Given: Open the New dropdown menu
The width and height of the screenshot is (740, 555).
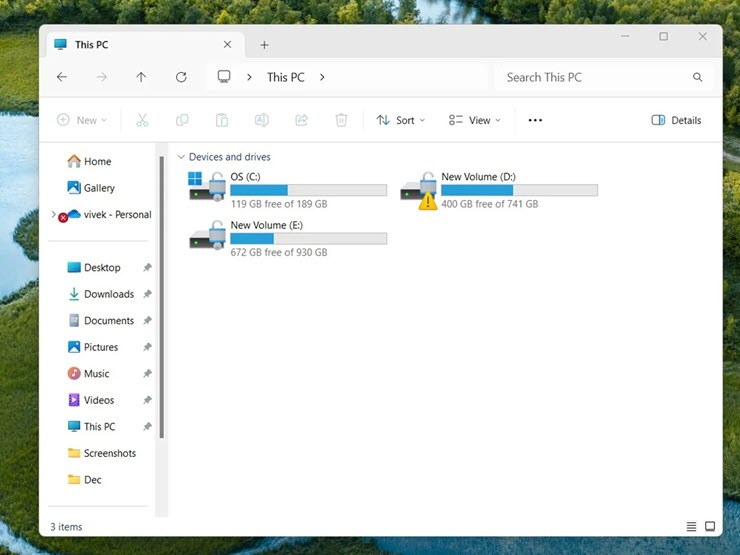Looking at the screenshot, I should click(82, 120).
